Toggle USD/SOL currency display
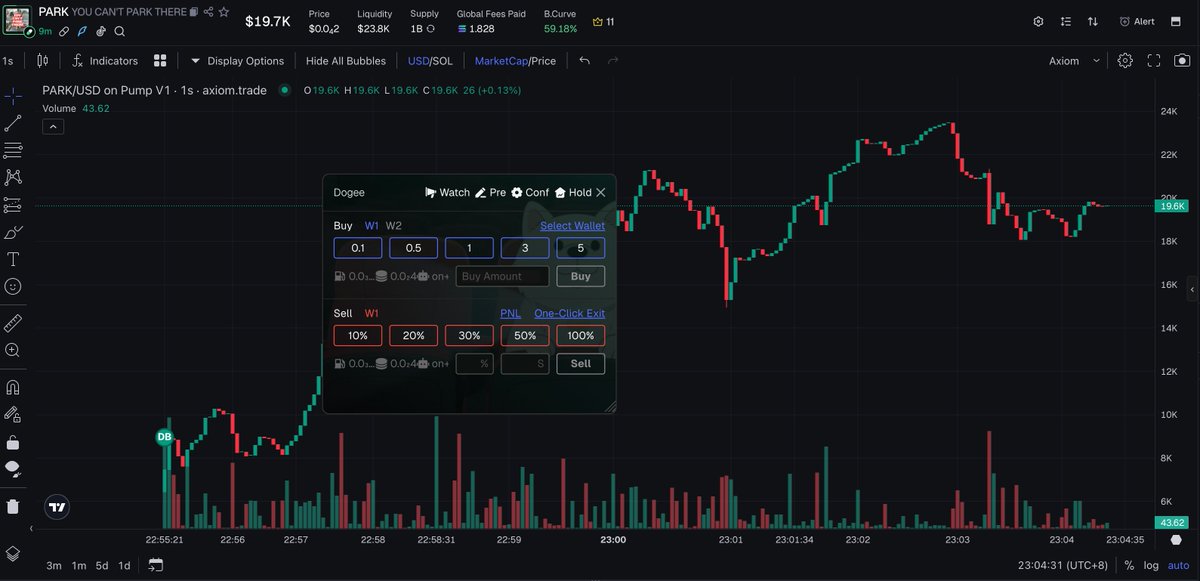This screenshot has width=1200, height=581. coord(430,61)
